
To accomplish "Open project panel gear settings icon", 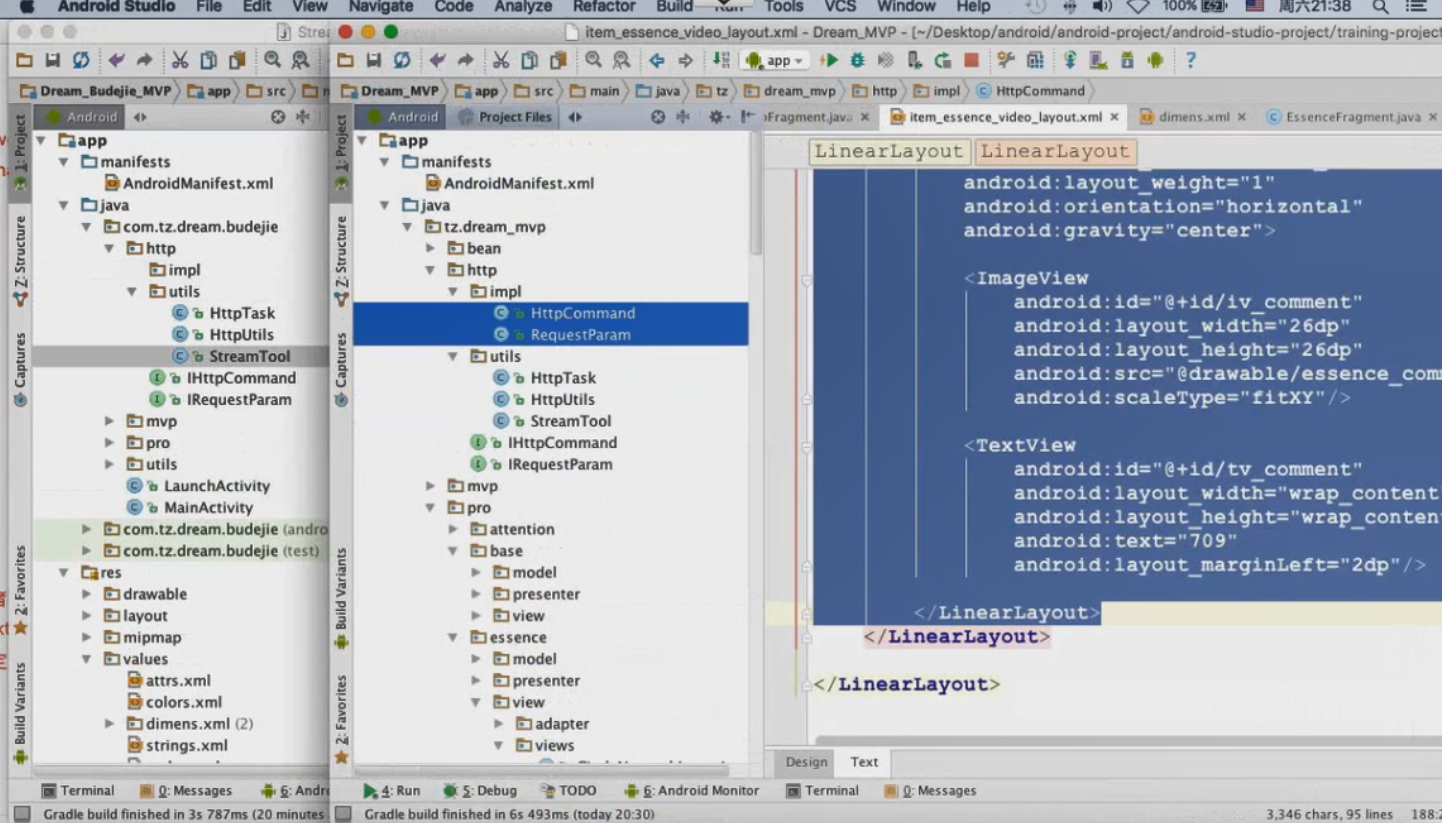I will (x=717, y=117).
